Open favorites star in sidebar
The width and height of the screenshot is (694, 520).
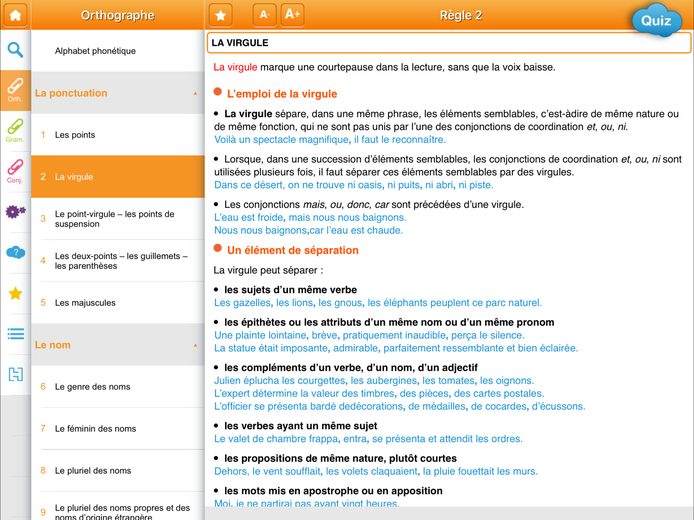click(15, 293)
